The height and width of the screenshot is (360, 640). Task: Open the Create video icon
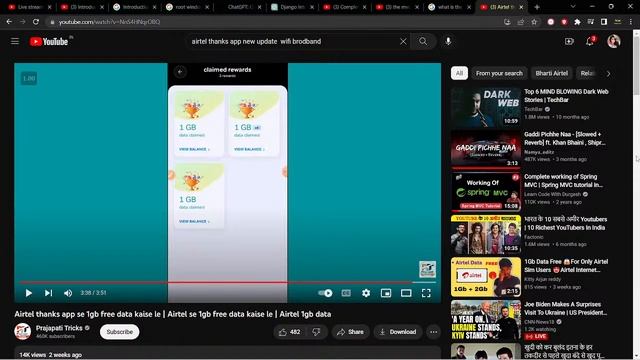569,42
